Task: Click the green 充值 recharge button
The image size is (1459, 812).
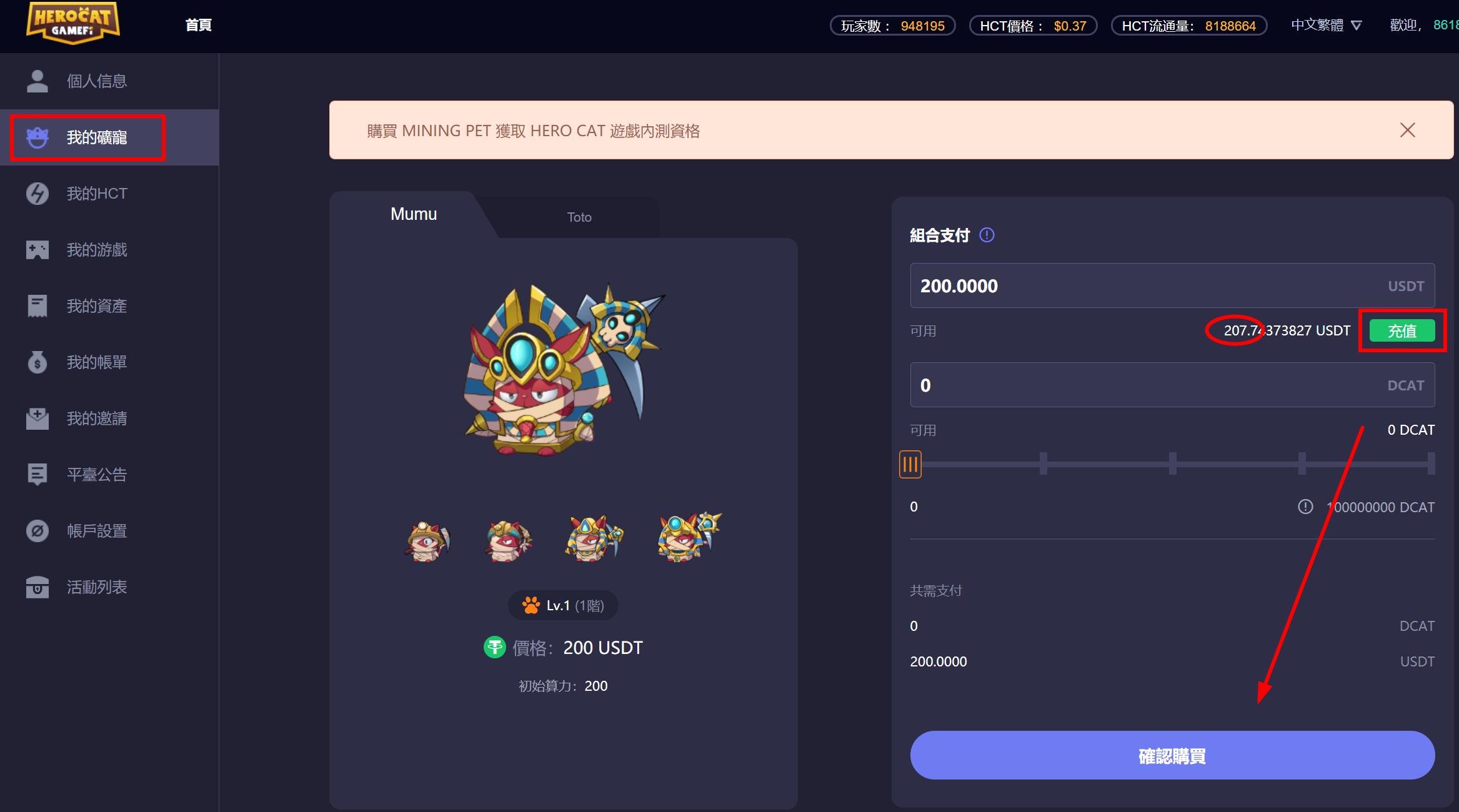Action: tap(1402, 331)
